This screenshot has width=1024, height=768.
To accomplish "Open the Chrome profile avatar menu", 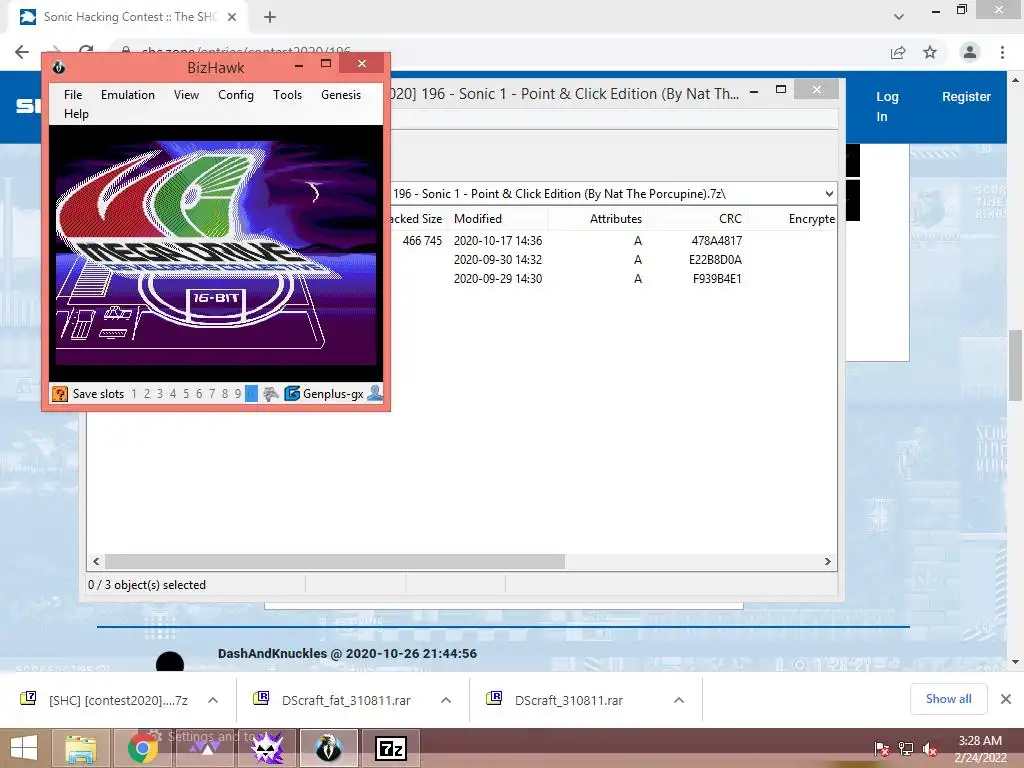I will tap(970, 52).
